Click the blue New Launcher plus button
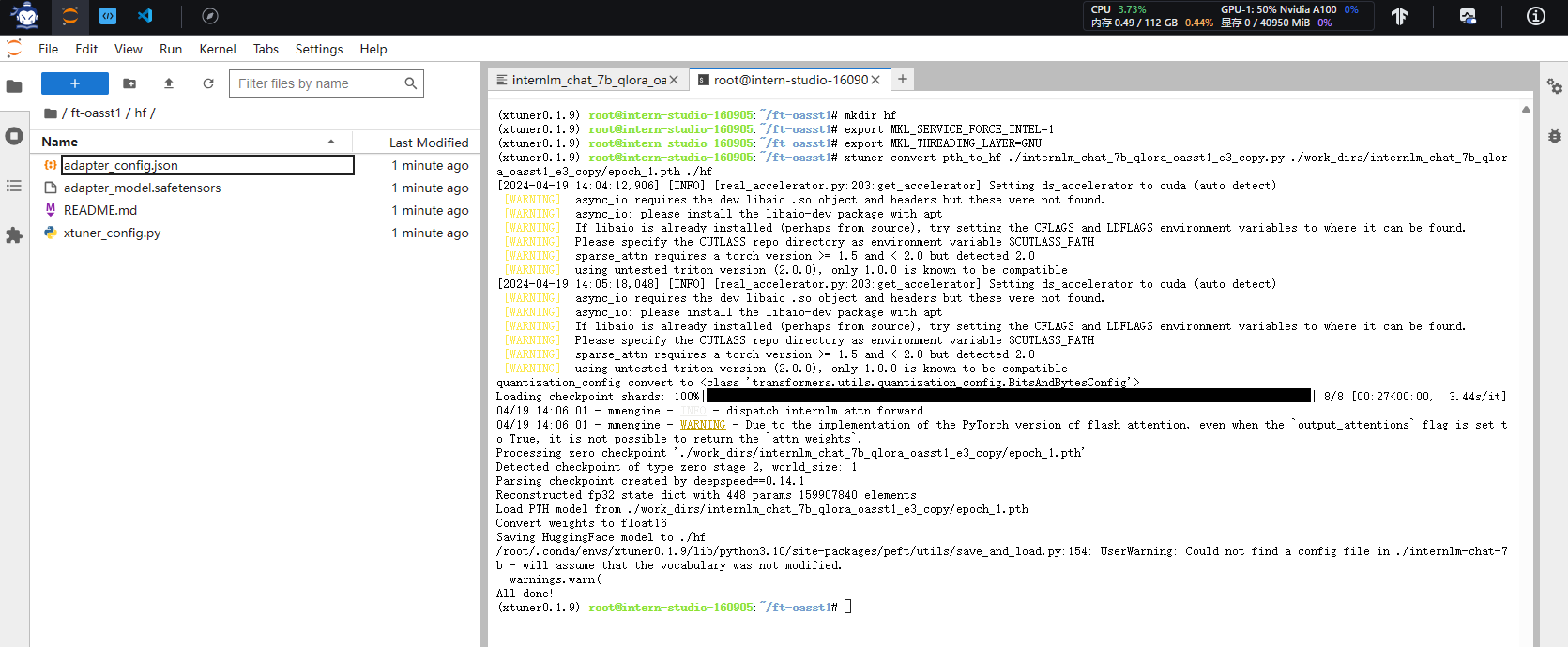This screenshot has height=647, width=1568. point(75,83)
